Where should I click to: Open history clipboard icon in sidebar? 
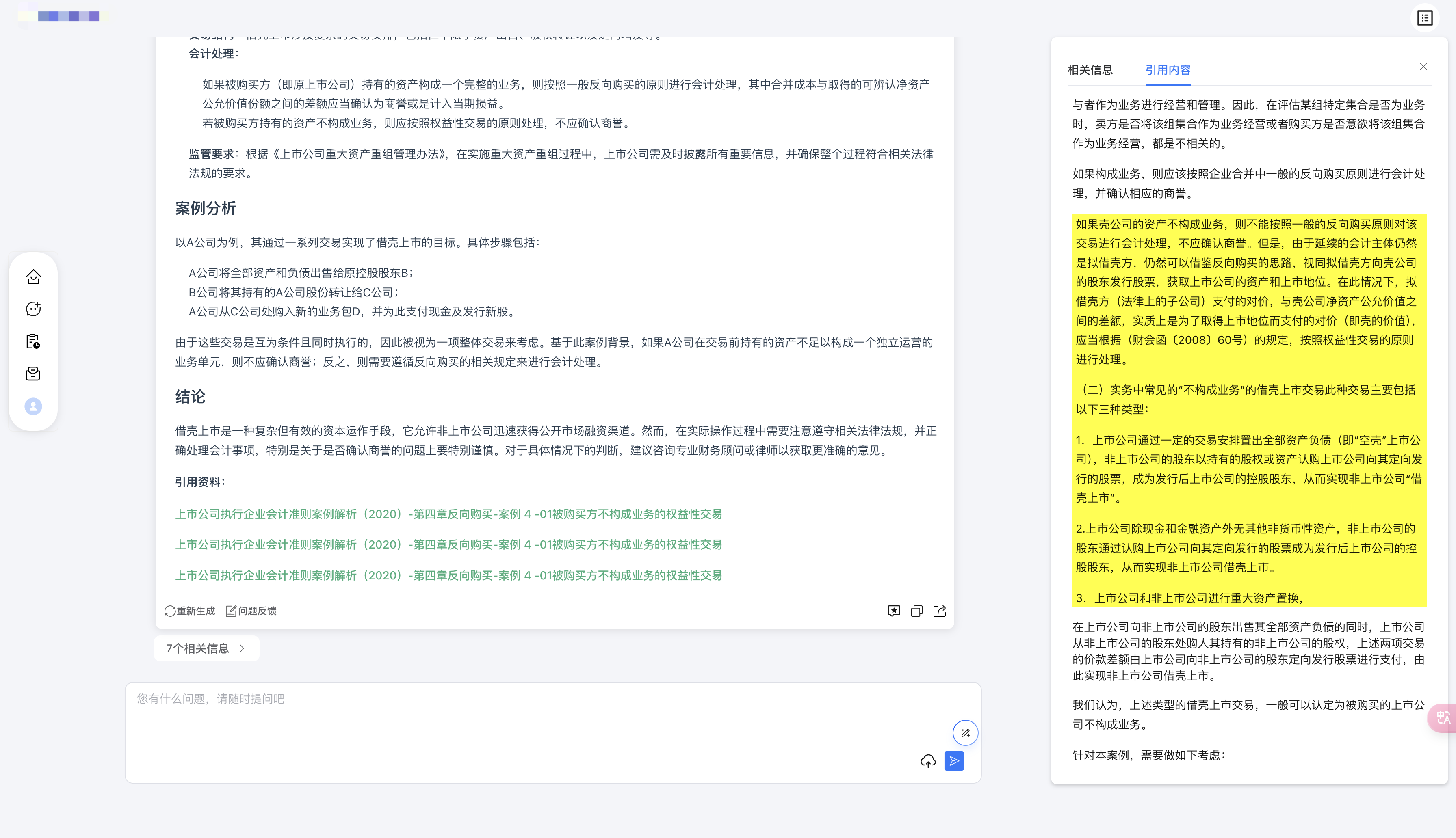point(33,341)
